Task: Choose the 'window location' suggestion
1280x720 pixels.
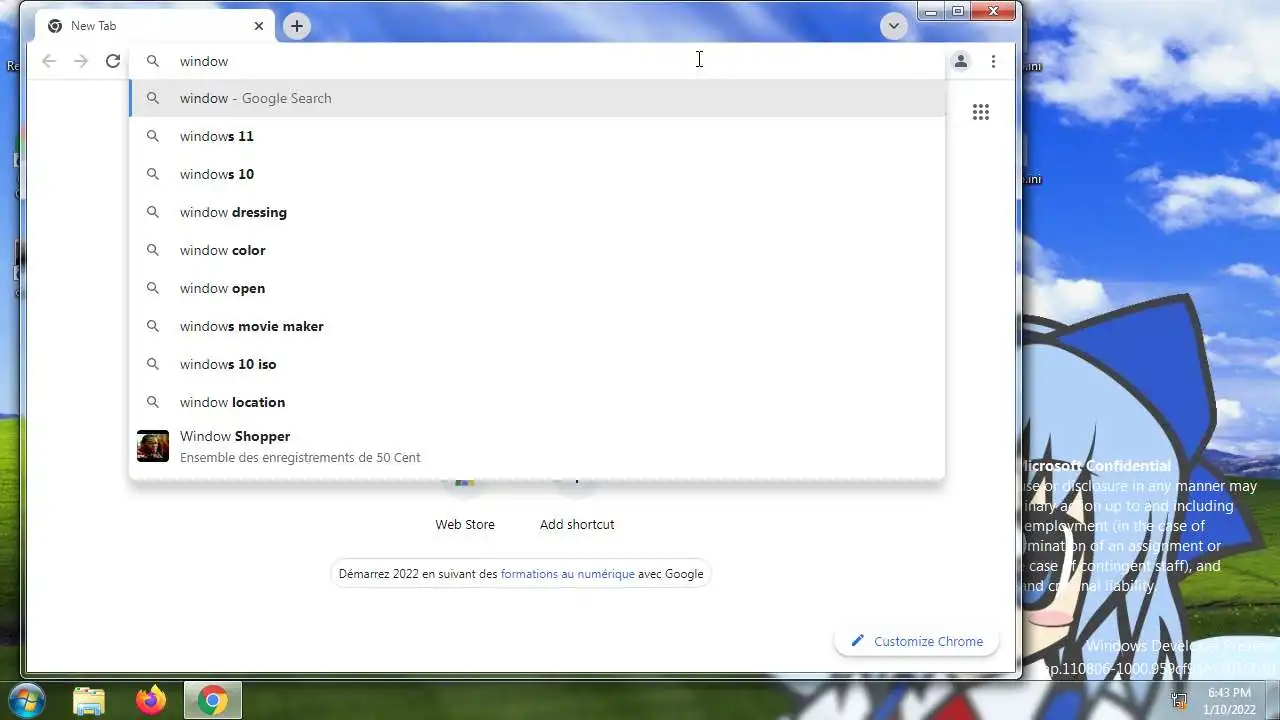Action: click(537, 402)
